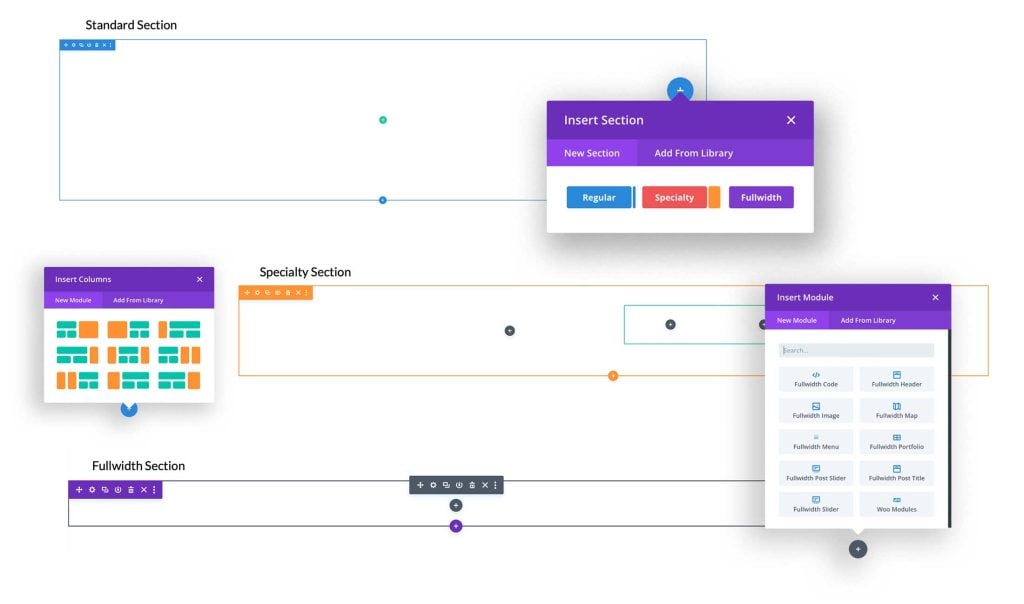Select the Fullwidth Code module
Image resolution: width=1024 pixels, height=604 pixels.
[815, 379]
